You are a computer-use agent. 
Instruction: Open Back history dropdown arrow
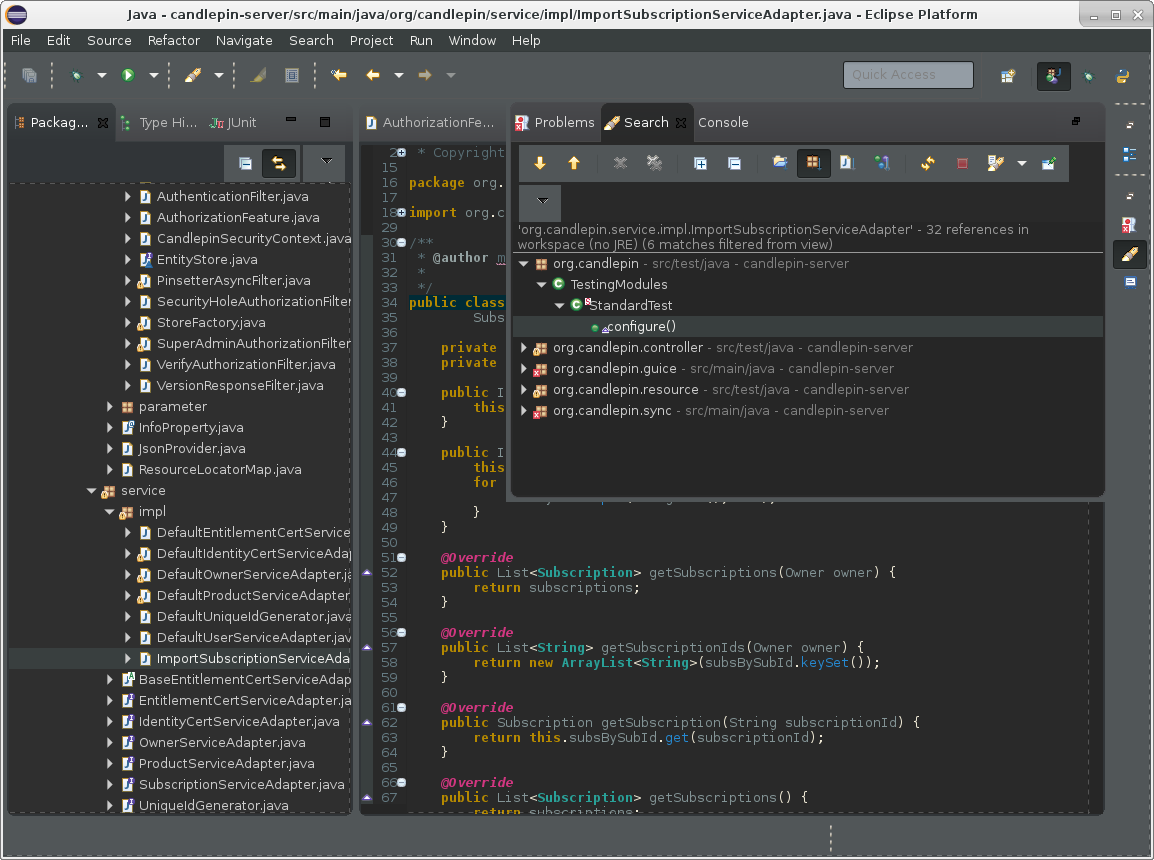pos(399,75)
